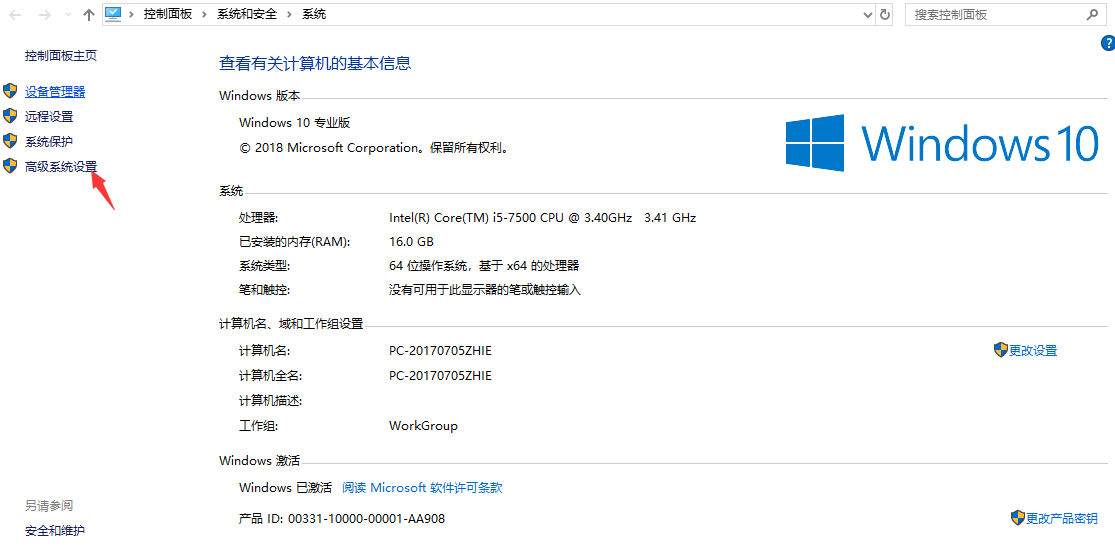The height and width of the screenshot is (548, 1115).
Task: Select 系统和安全 in the breadcrumb
Action: pos(247,14)
